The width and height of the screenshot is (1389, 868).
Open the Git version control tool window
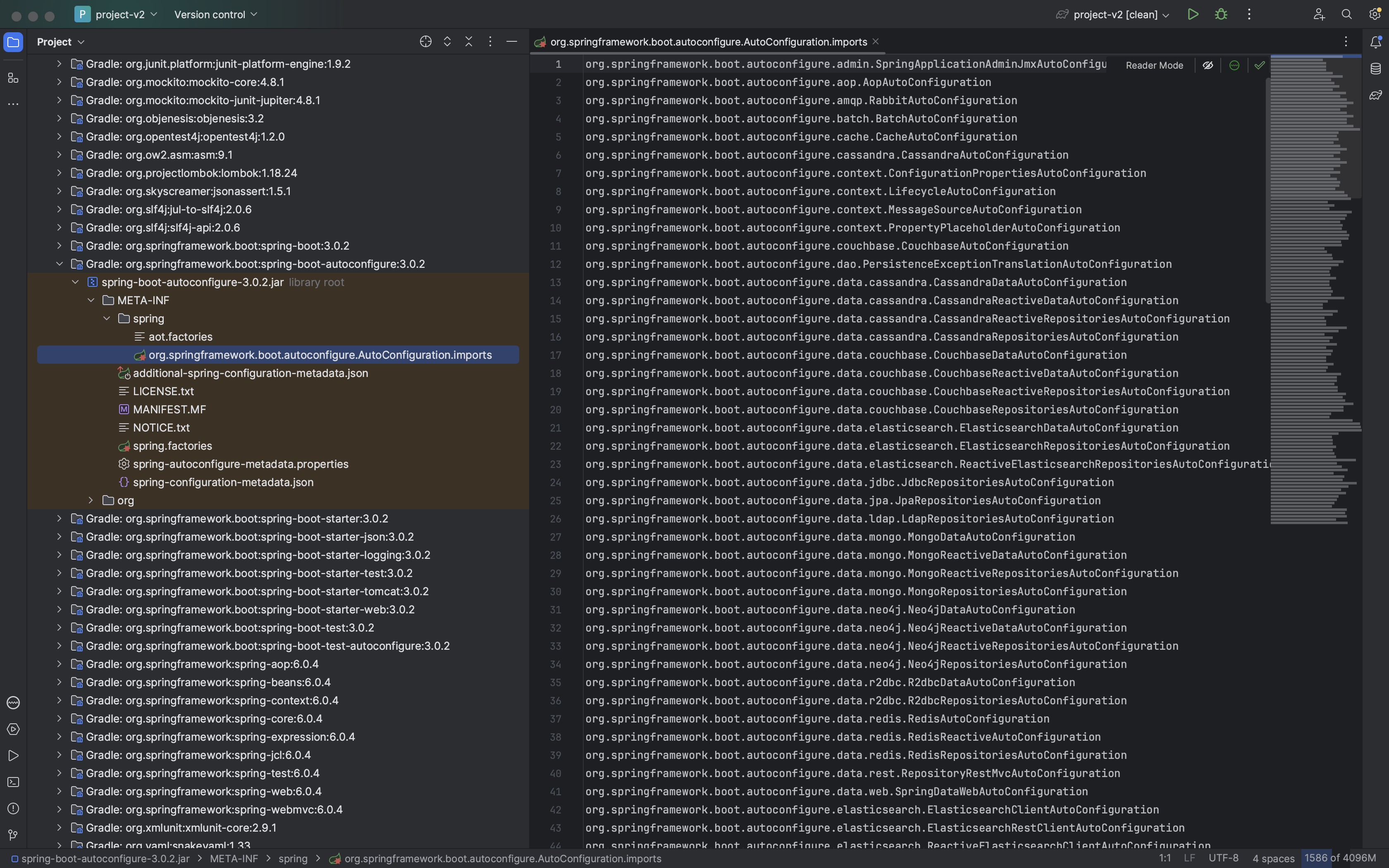pos(13,835)
